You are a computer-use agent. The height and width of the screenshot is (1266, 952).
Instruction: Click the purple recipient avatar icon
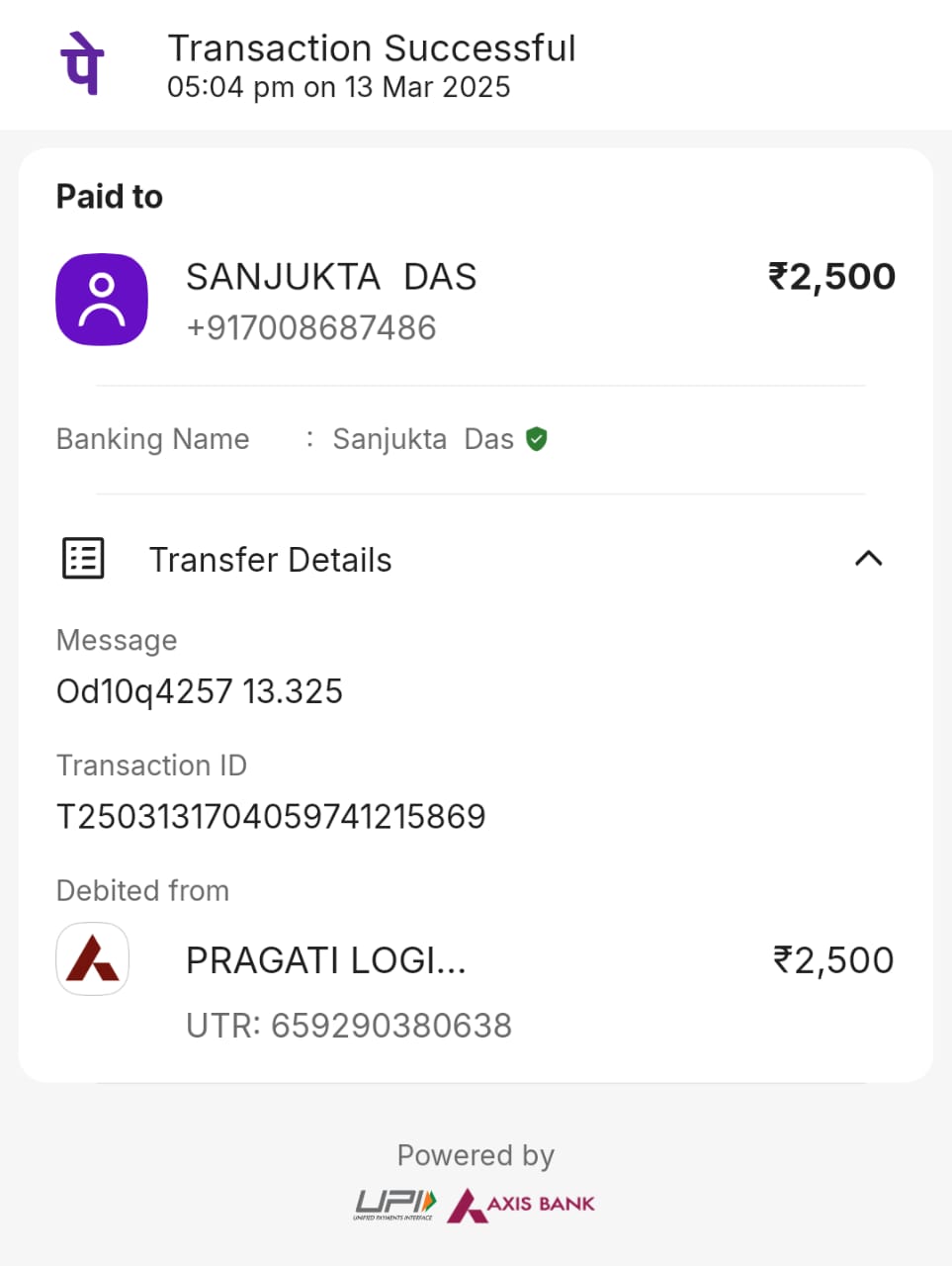(x=102, y=300)
